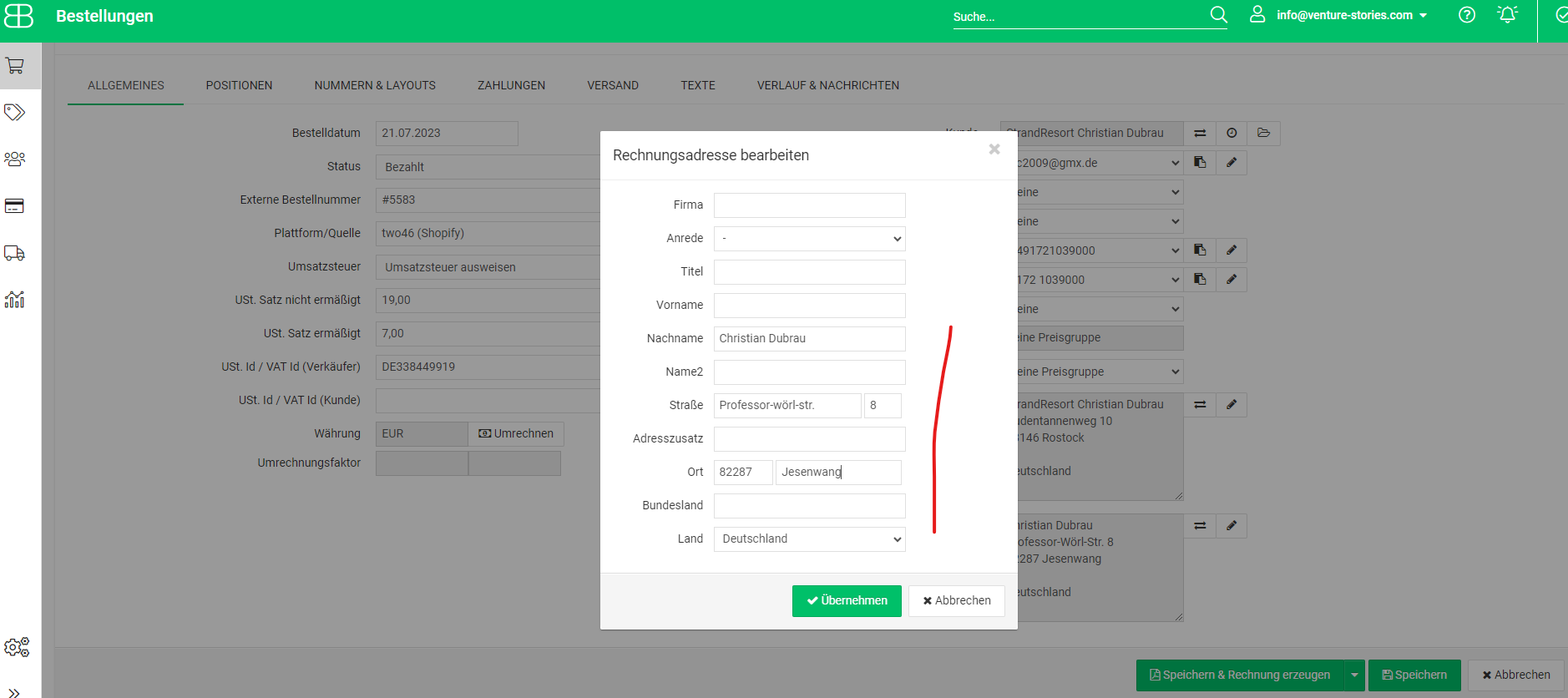The image size is (1568, 698).
Task: Click the Adresszusatz input field
Action: (x=810, y=439)
